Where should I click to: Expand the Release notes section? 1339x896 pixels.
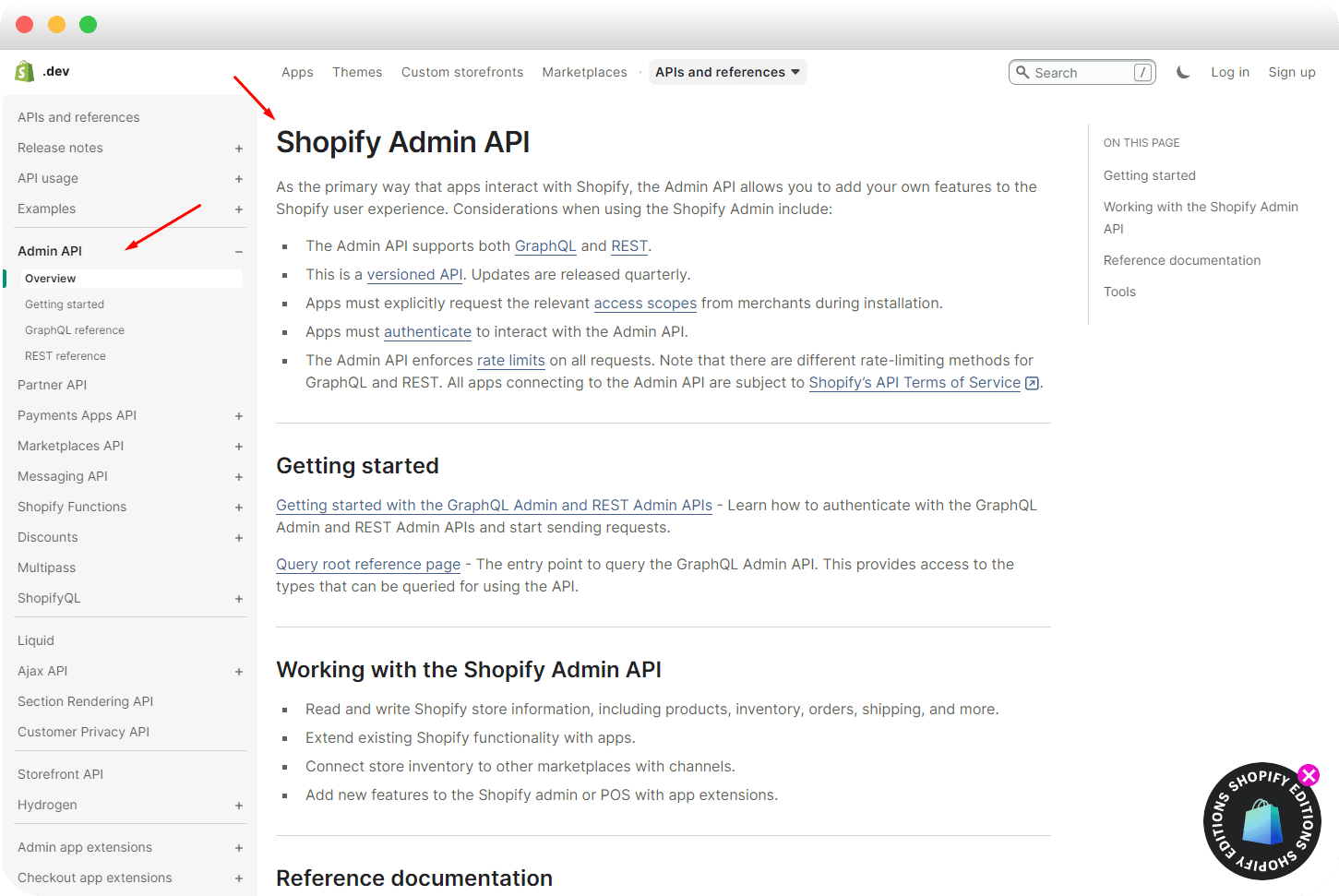tap(239, 148)
